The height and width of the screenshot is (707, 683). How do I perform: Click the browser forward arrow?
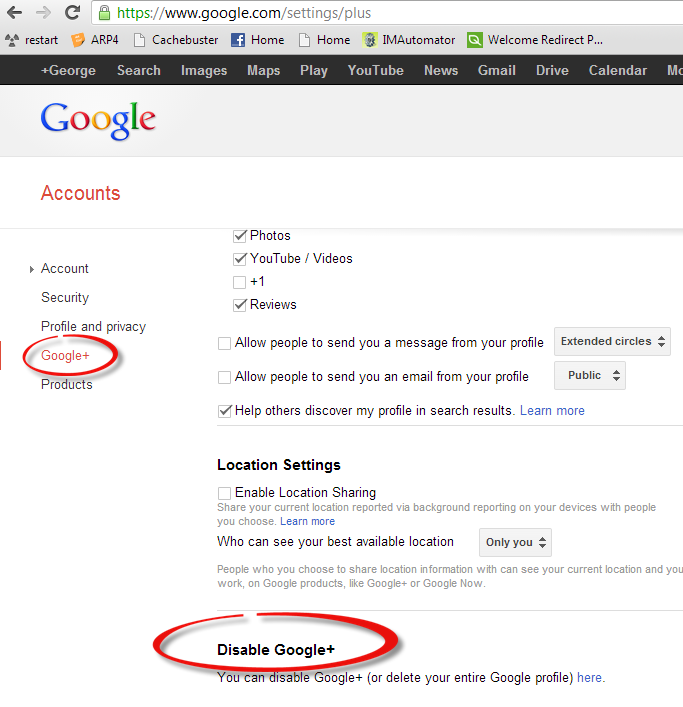(43, 12)
